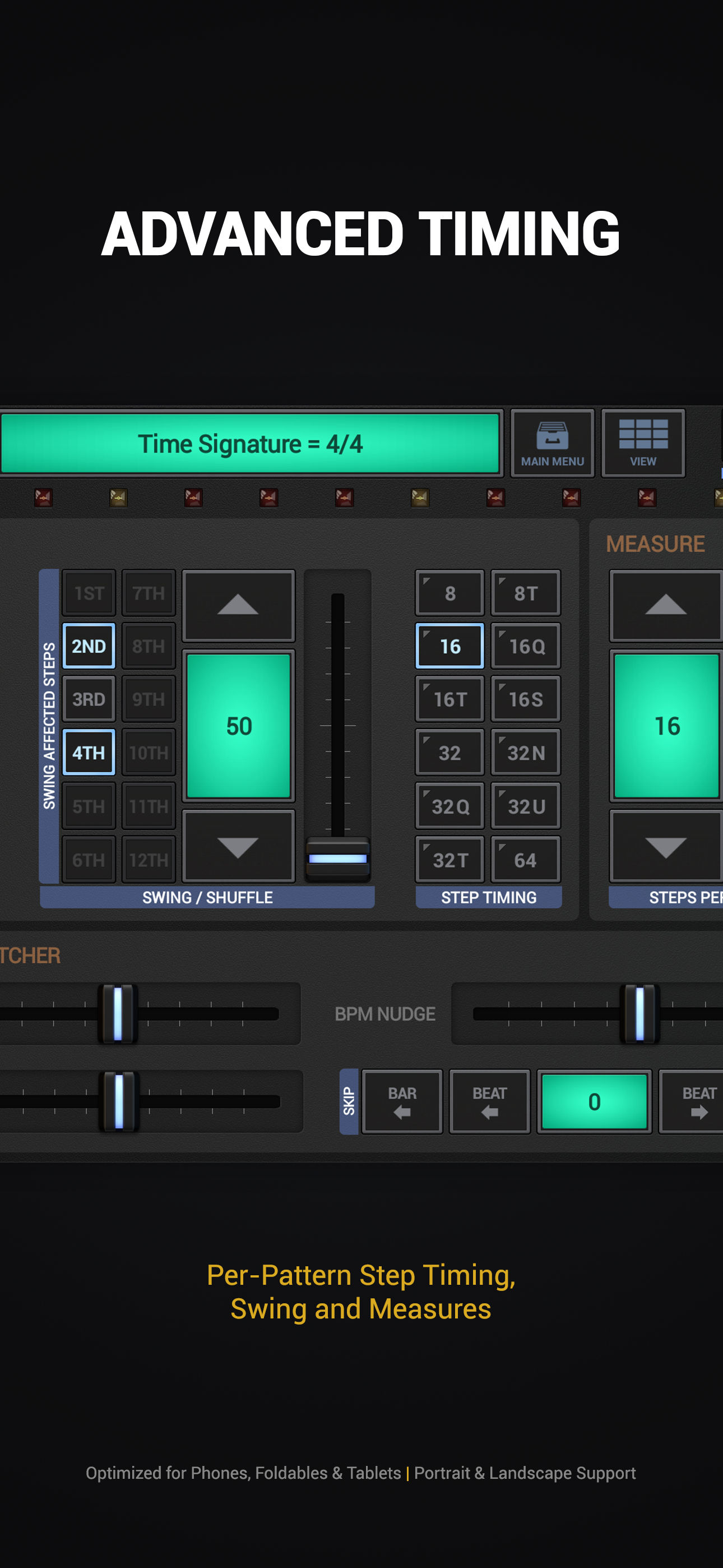The width and height of the screenshot is (723, 1568).
Task: Select step timing 16Q
Action: 526,646
